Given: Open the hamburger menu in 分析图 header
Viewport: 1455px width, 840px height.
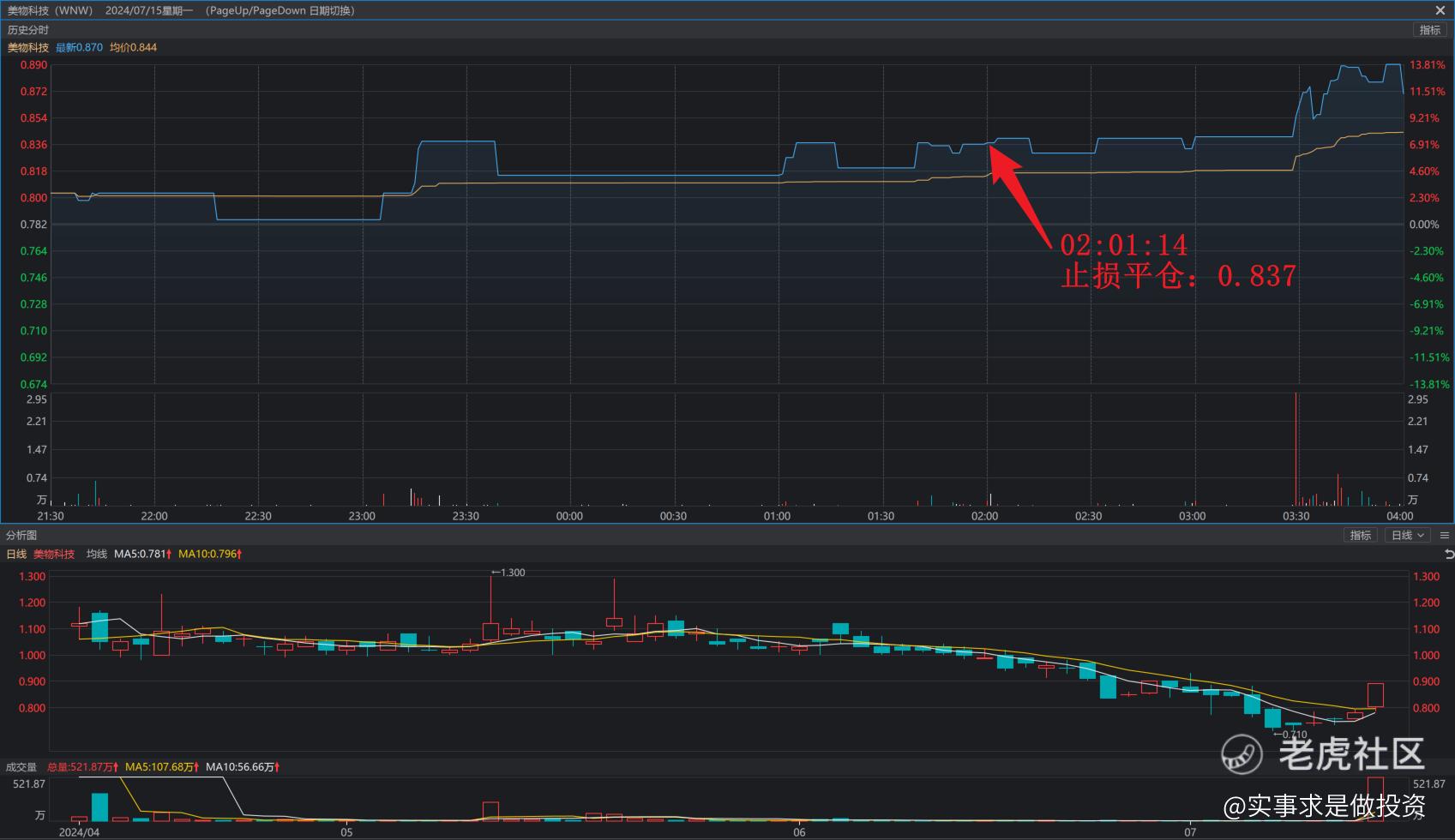Looking at the screenshot, I should point(1445,535).
